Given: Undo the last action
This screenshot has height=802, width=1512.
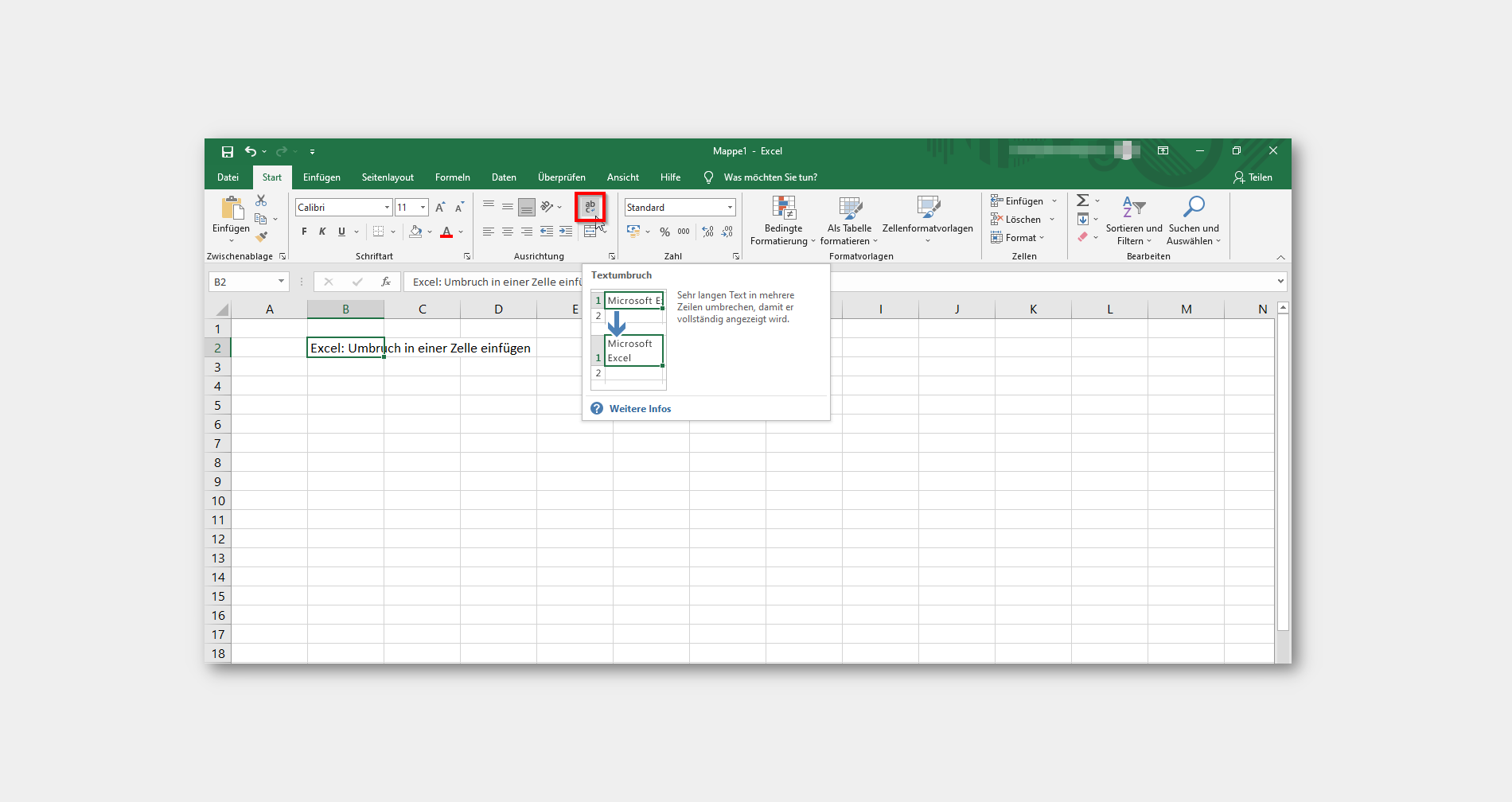Looking at the screenshot, I should (x=251, y=151).
